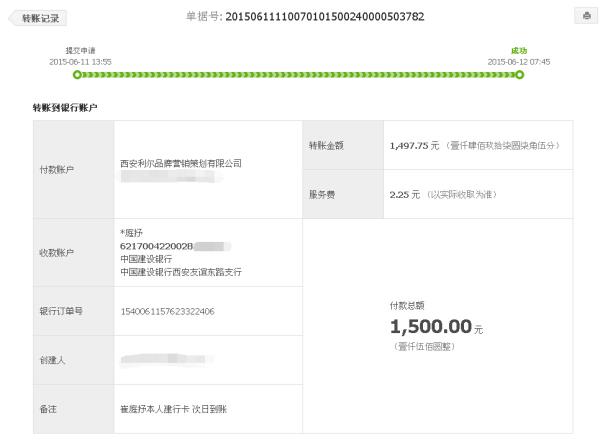Select the 备注 remark text
This screenshot has width=600, height=441.
point(173,409)
